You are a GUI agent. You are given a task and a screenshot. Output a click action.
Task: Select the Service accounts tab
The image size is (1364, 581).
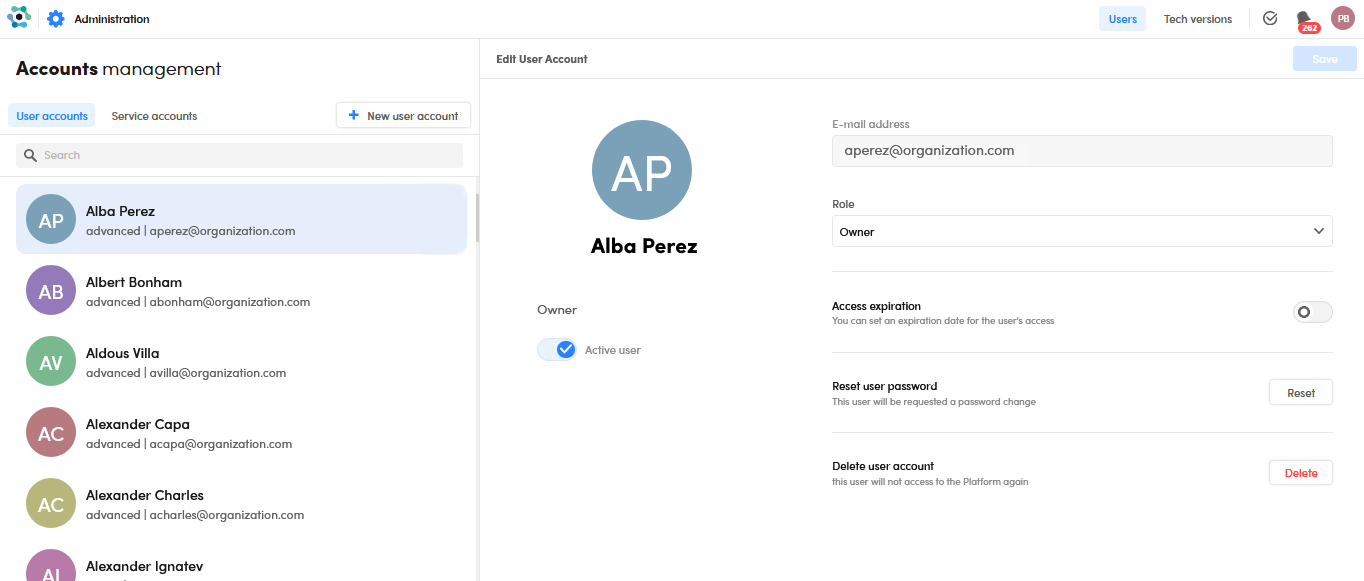[x=154, y=116]
